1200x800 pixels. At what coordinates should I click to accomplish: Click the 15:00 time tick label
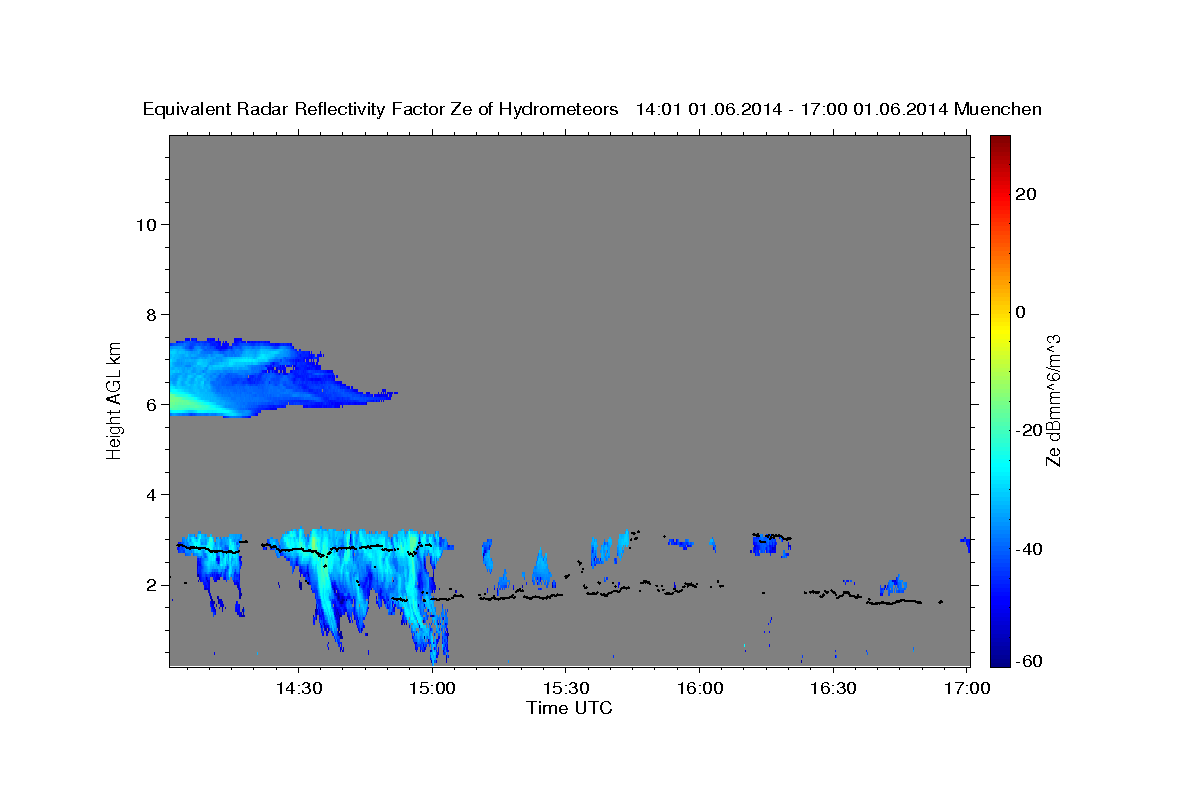pos(432,688)
